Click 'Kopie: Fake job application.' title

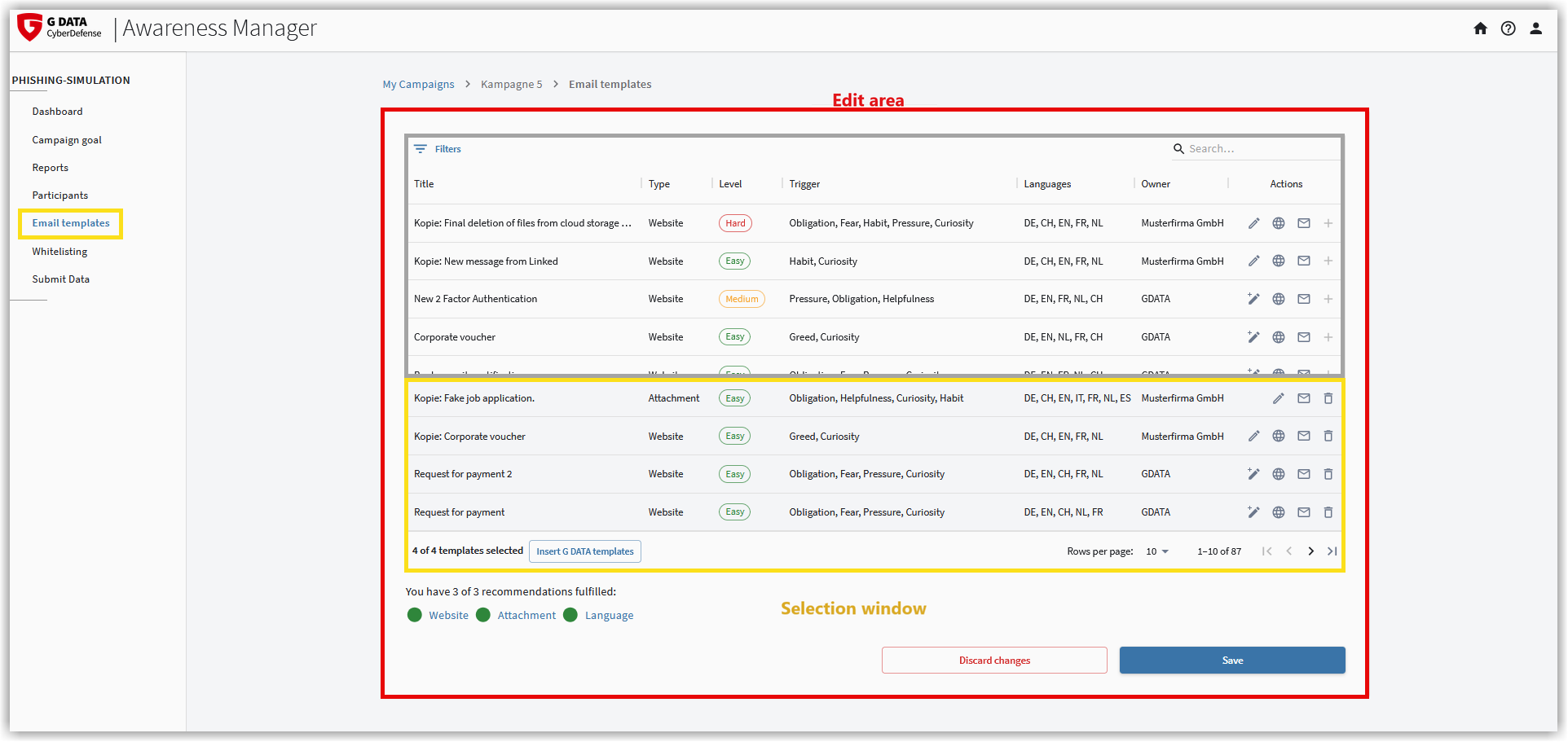point(474,398)
